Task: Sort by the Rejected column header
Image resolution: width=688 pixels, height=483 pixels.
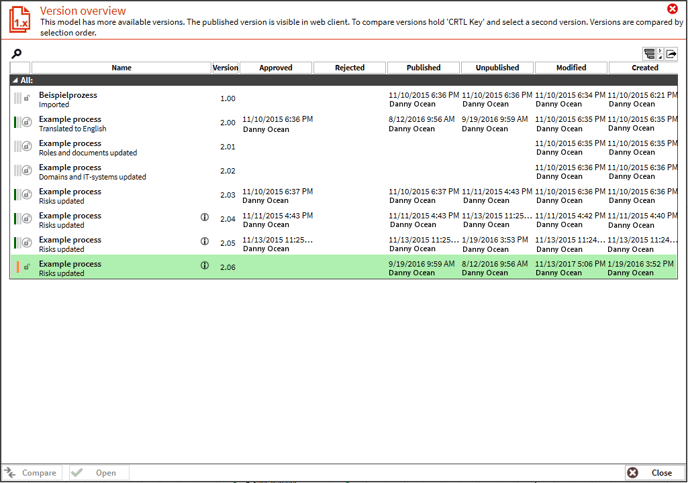Action: tap(350, 68)
